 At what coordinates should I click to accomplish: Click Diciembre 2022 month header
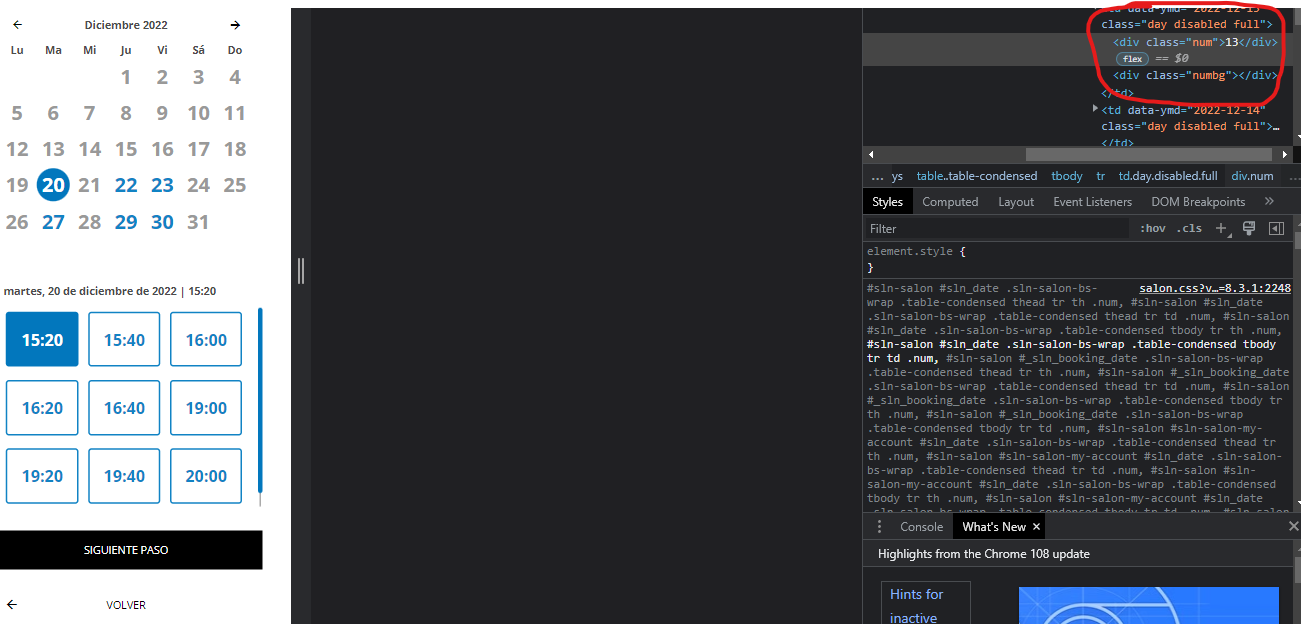coord(126,25)
